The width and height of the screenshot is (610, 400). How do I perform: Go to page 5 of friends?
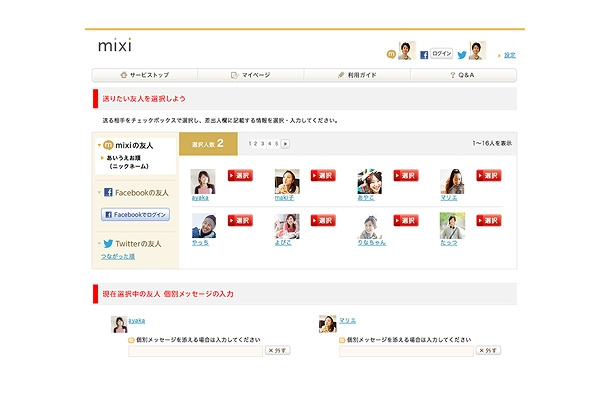pos(277,144)
